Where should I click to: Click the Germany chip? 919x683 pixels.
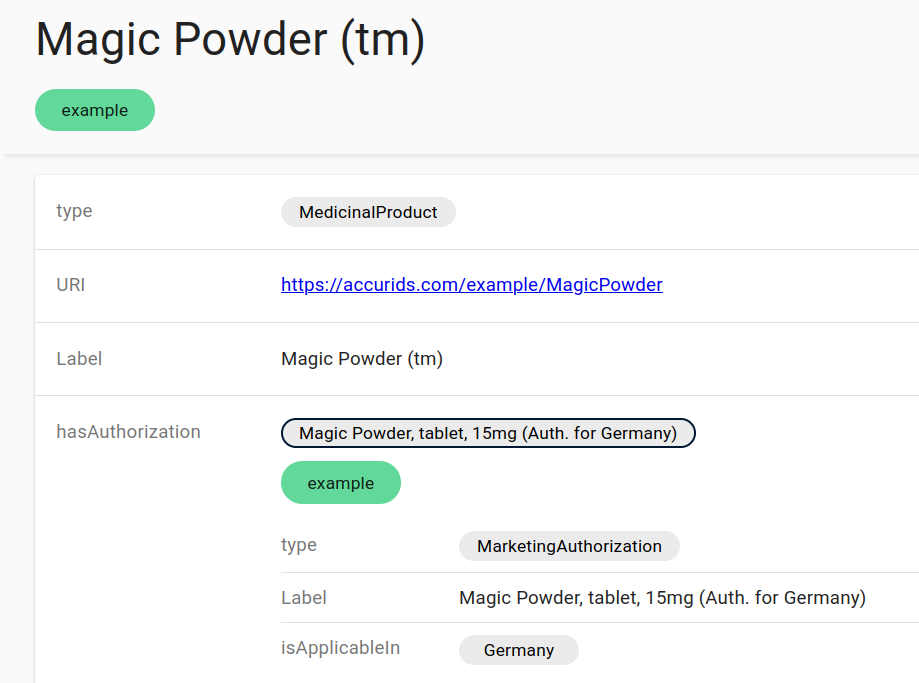[518, 650]
